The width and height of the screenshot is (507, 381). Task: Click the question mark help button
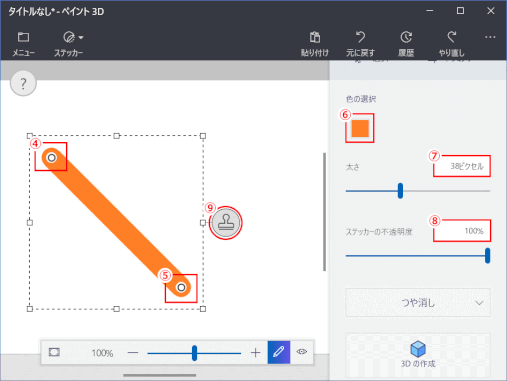(23, 83)
